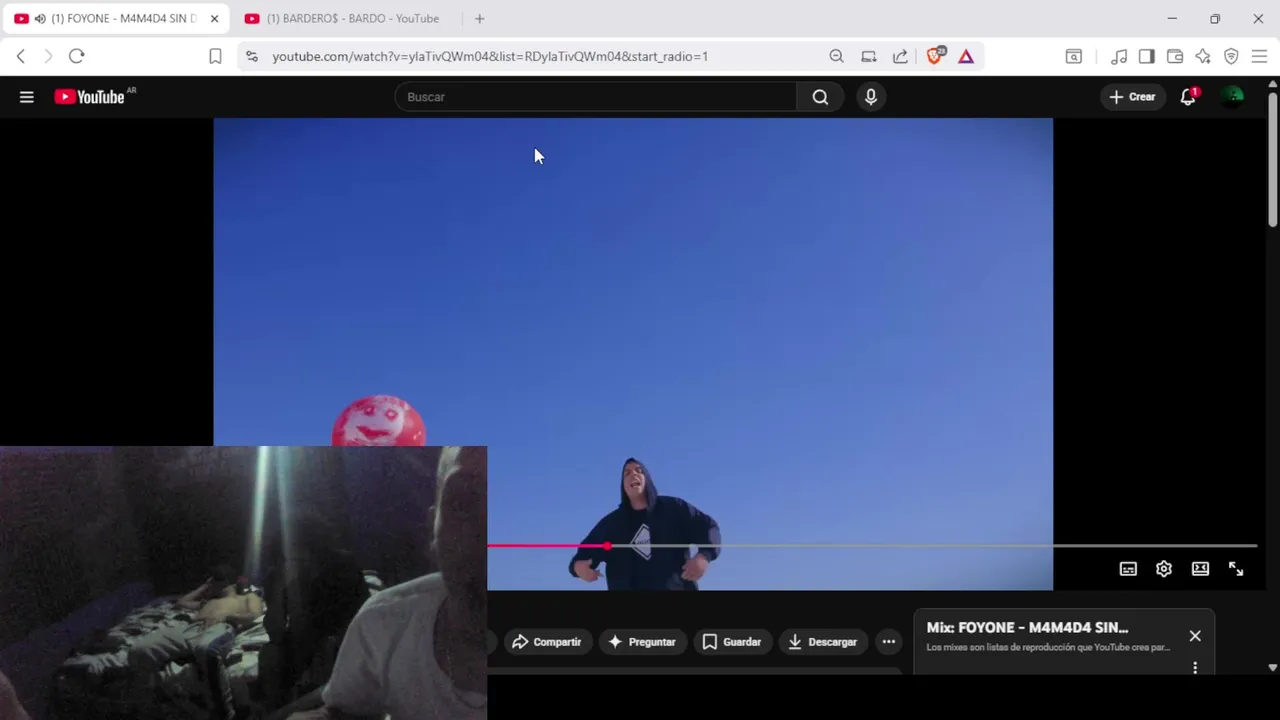Open Brave Wallet icon

coord(1175,57)
